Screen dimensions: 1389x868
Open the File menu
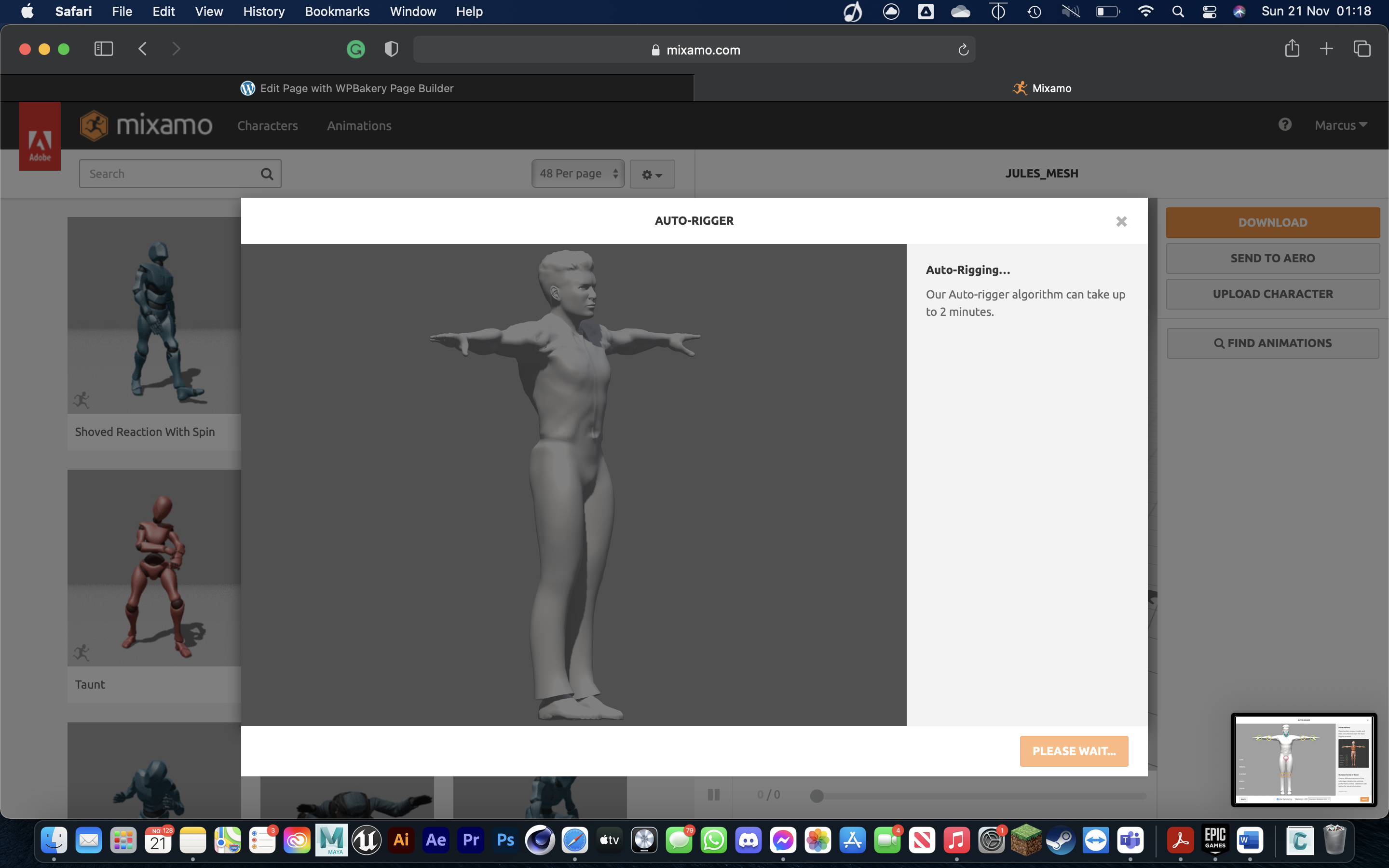tap(122, 12)
